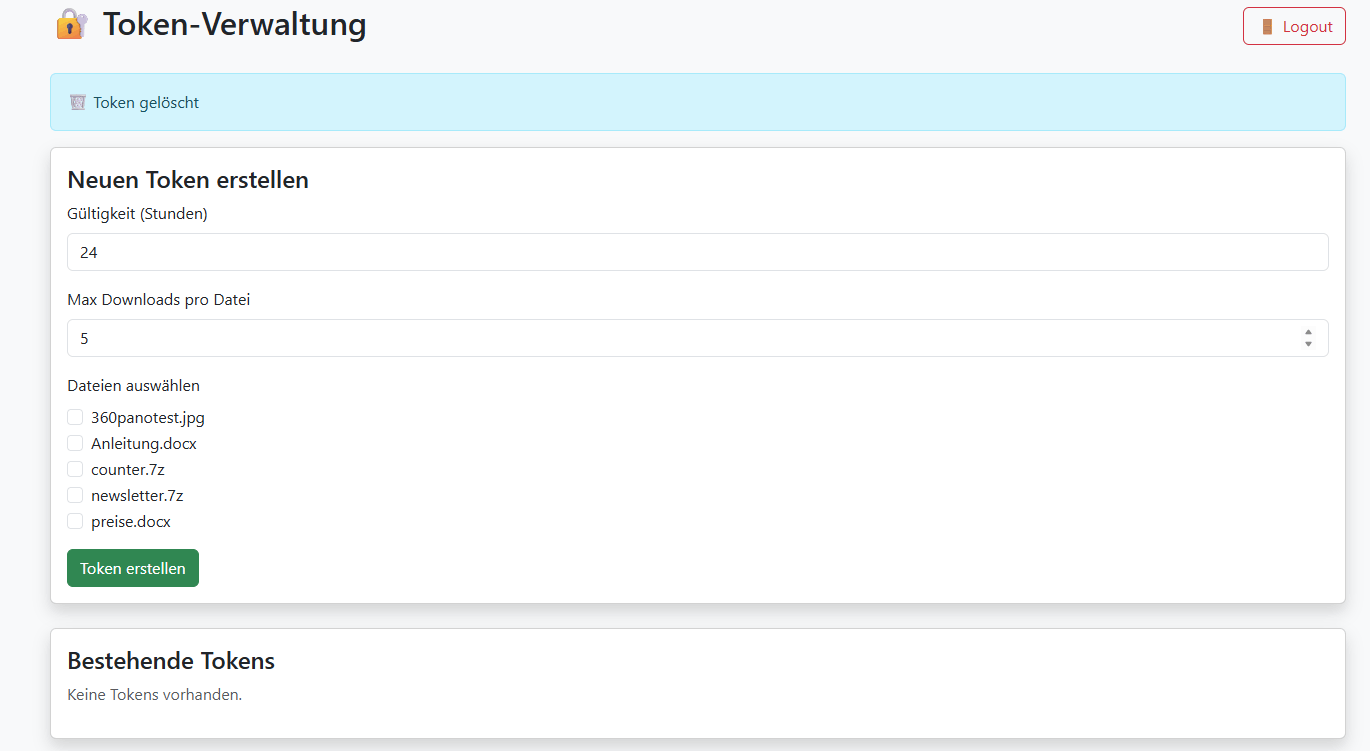Click the lock icon beside Token-Verwaltung

pyautogui.click(x=71, y=24)
